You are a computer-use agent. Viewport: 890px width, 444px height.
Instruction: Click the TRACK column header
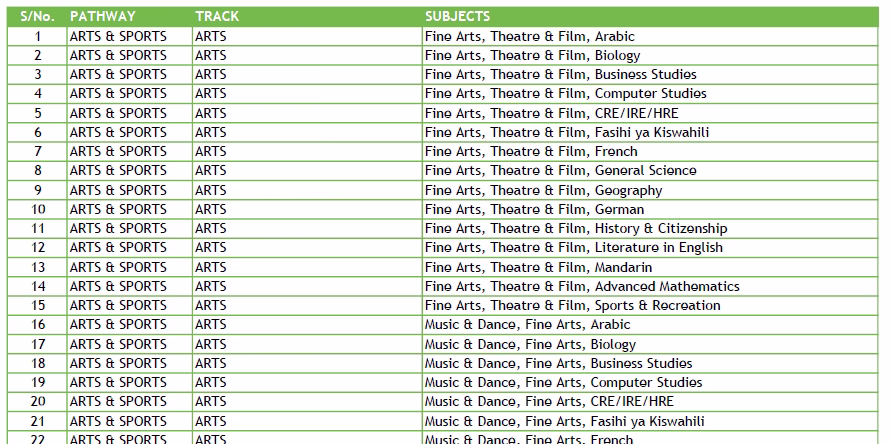pyautogui.click(x=217, y=17)
